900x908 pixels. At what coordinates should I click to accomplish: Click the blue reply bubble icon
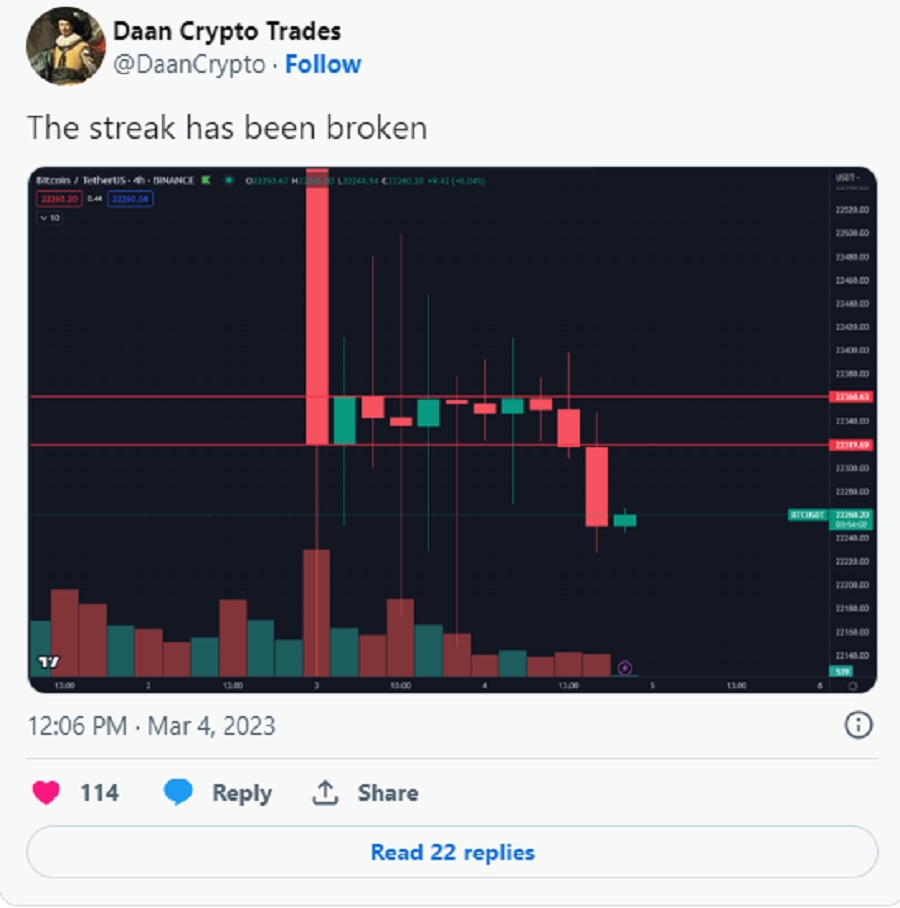tap(178, 792)
